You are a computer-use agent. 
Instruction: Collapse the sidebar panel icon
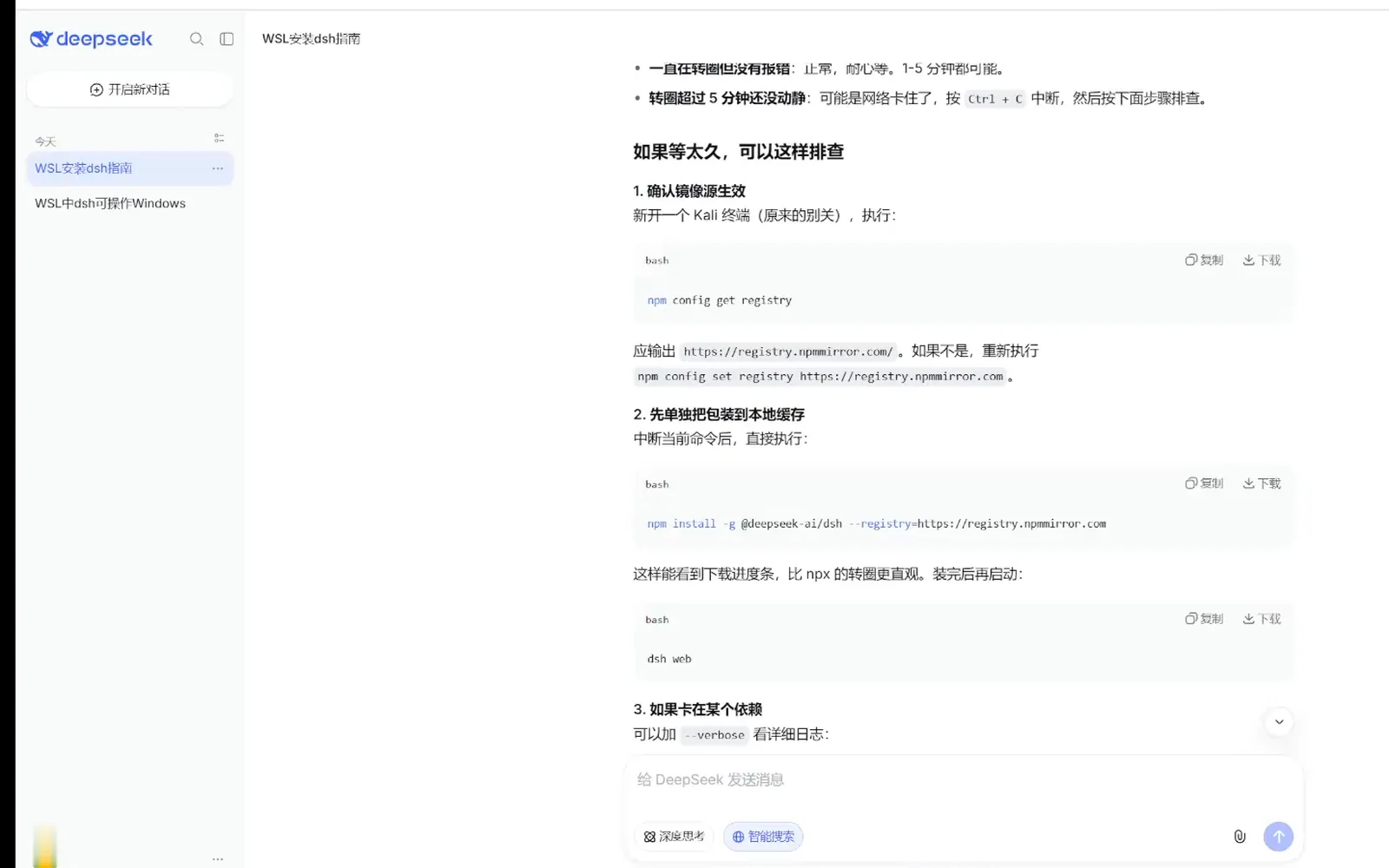click(227, 39)
